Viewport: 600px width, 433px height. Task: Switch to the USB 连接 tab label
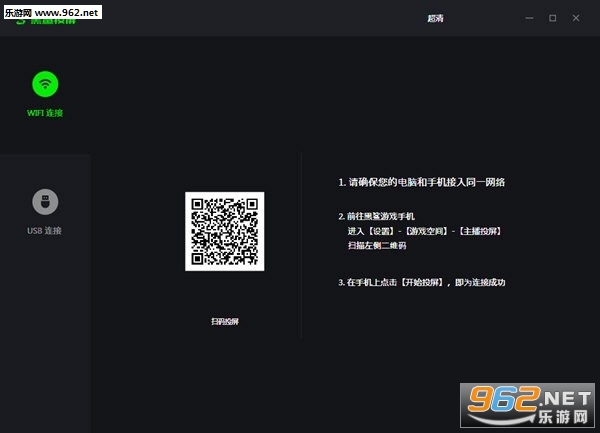point(44,231)
